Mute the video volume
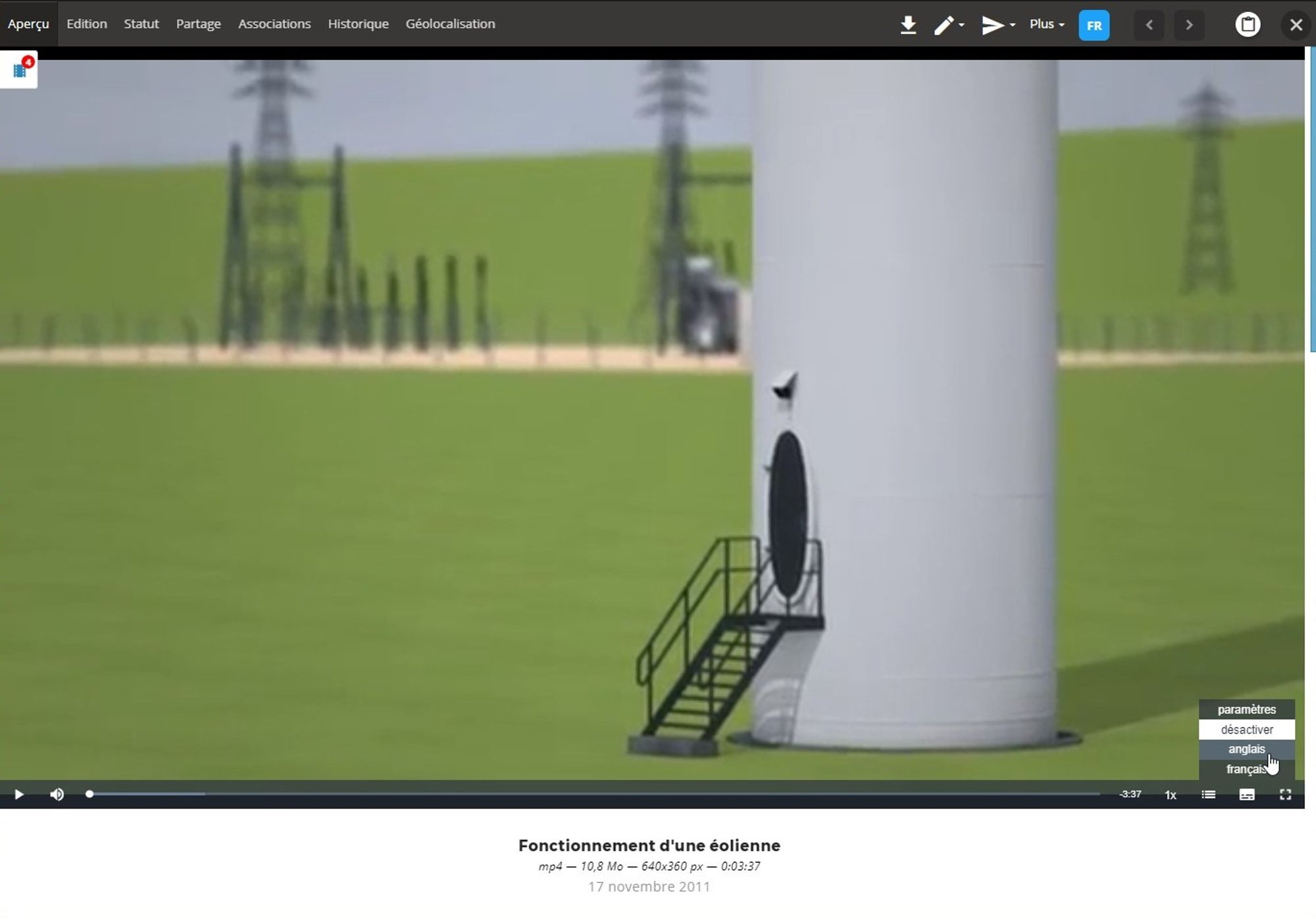This screenshot has height=918, width=1316. (57, 794)
